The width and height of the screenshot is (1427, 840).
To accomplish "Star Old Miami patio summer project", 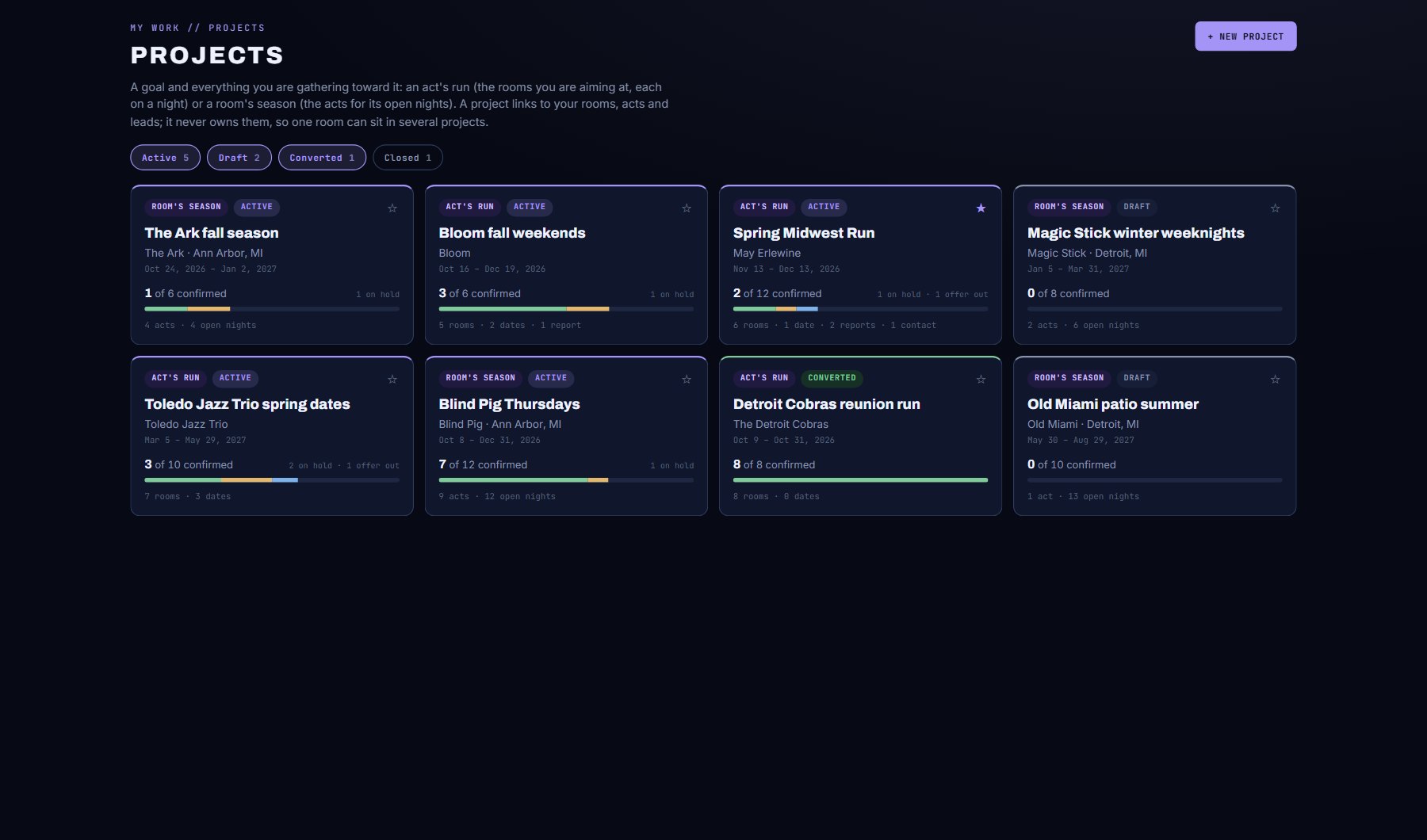I will [x=1275, y=380].
